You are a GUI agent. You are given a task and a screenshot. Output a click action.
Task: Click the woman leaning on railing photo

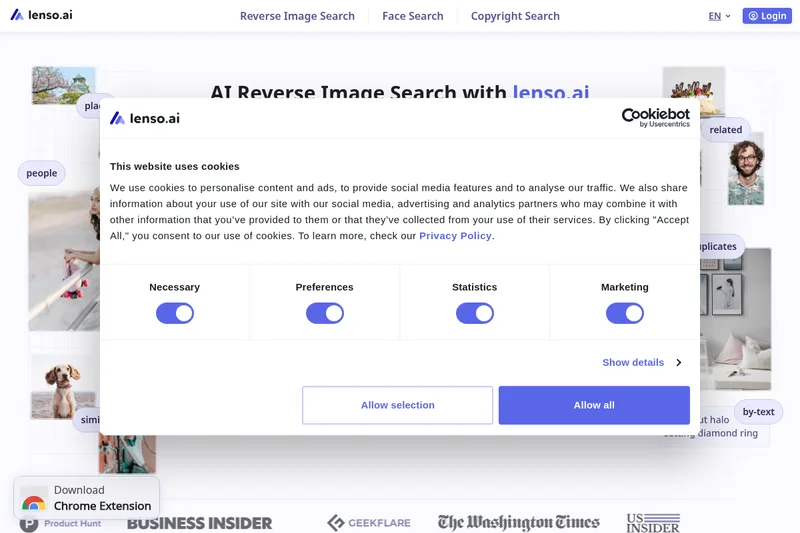(64, 261)
